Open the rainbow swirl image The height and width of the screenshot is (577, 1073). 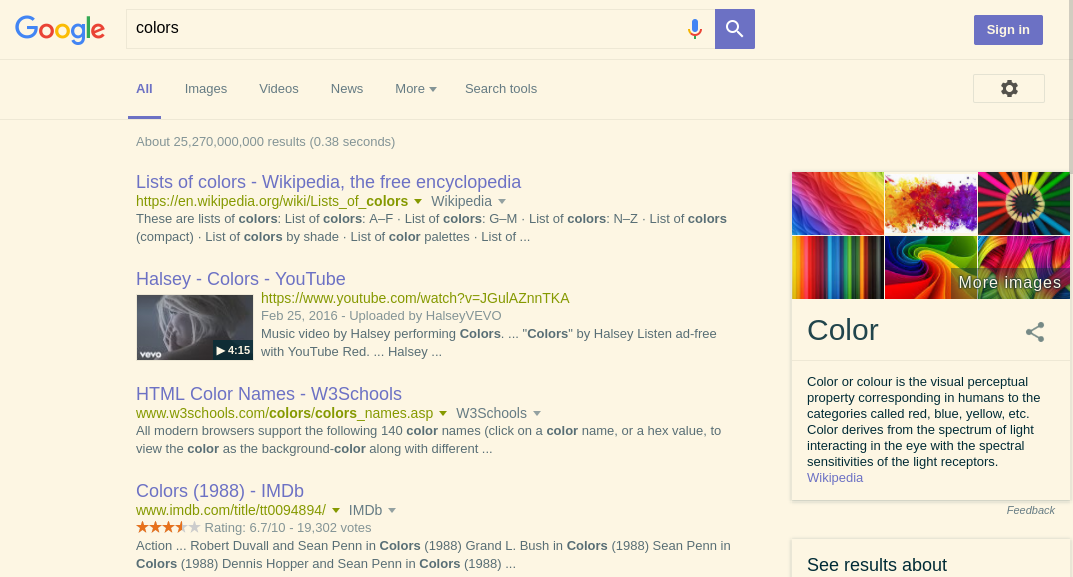(x=931, y=268)
